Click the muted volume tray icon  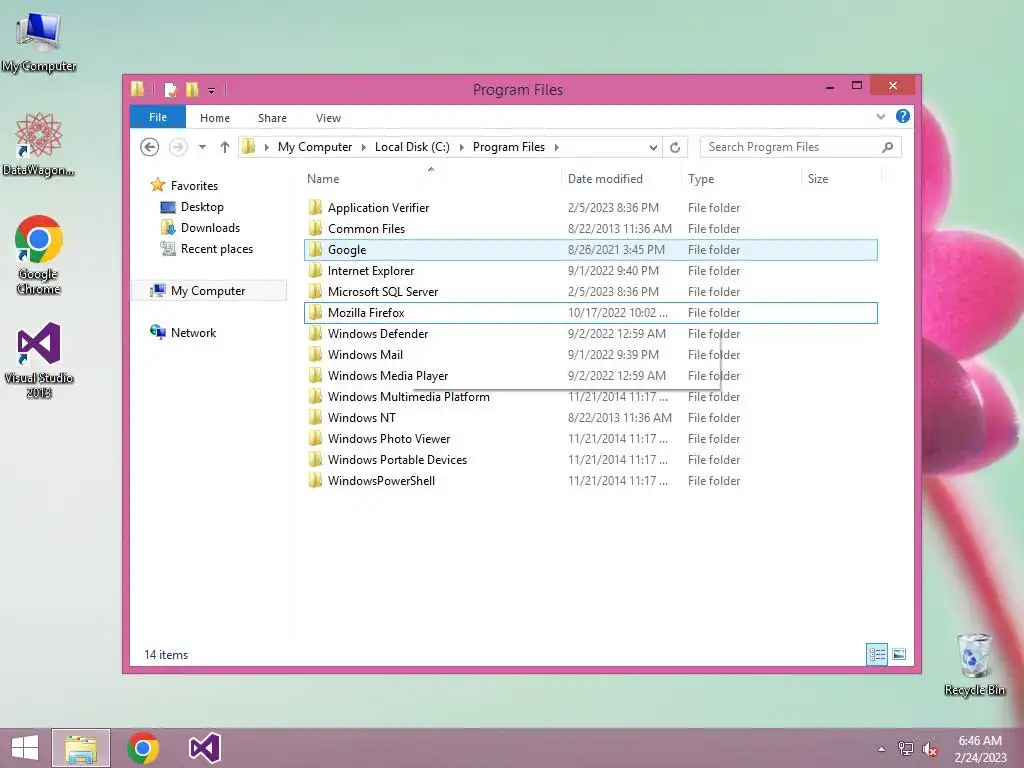930,749
